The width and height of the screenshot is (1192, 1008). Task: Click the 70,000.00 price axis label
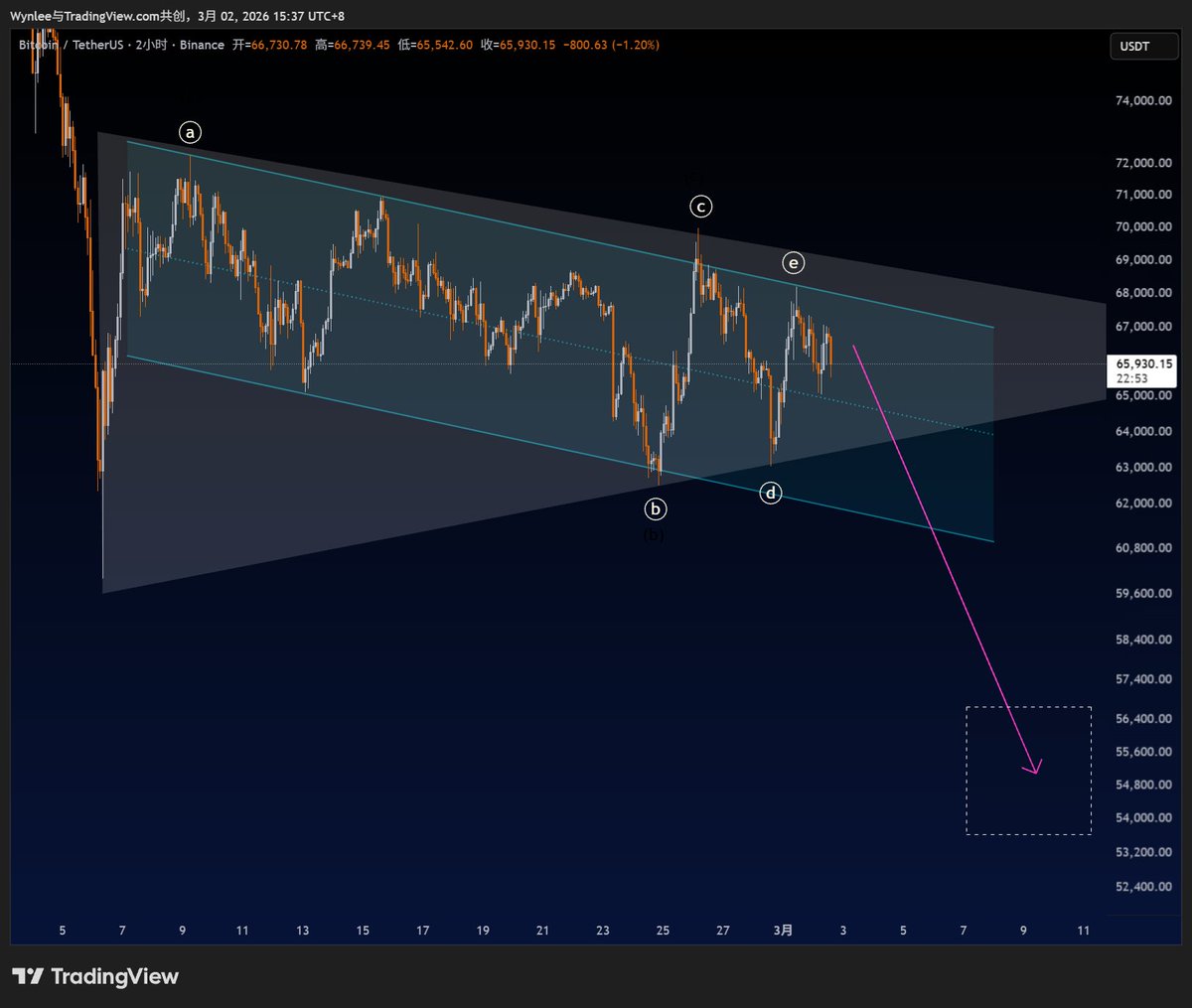1143,226
